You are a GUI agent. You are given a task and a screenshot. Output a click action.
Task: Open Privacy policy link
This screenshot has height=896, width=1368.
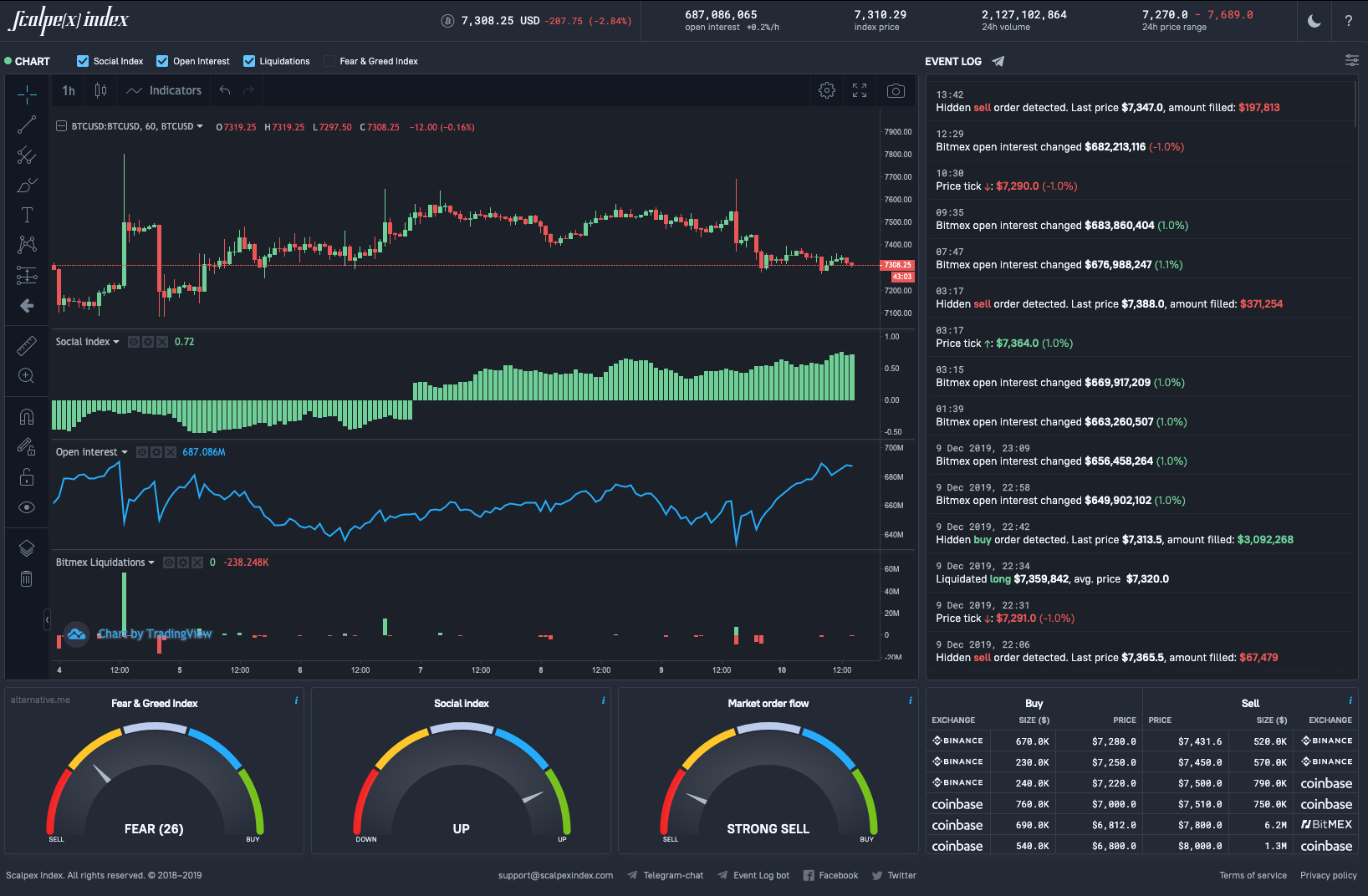point(1329,875)
